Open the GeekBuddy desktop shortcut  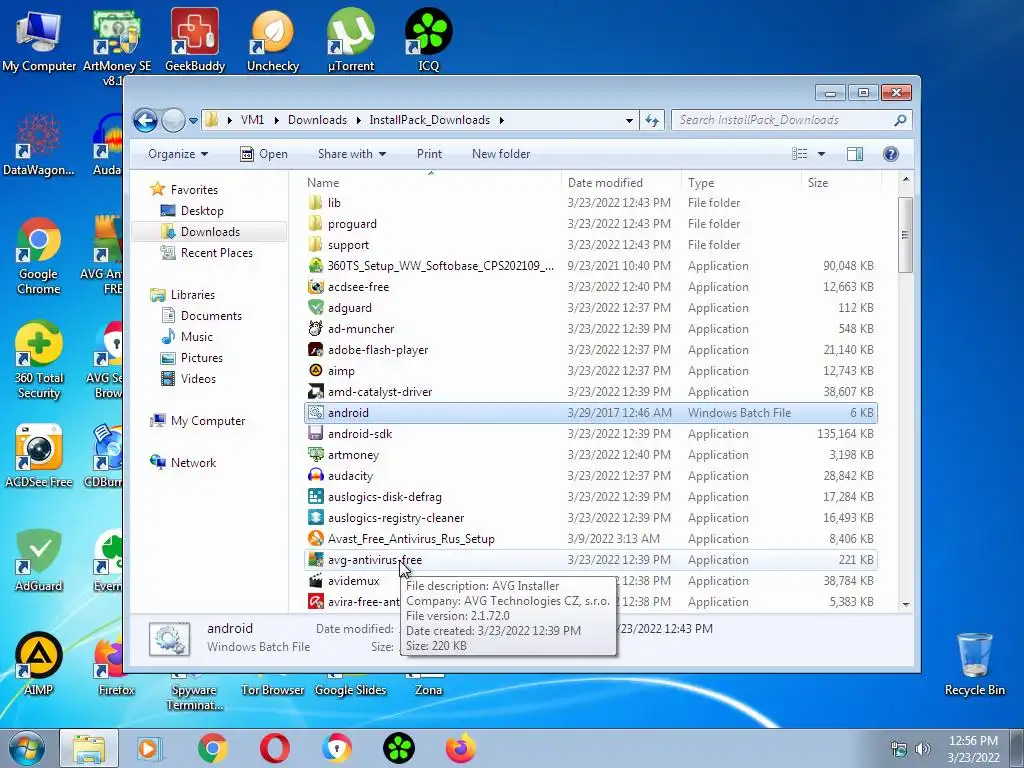click(x=195, y=39)
